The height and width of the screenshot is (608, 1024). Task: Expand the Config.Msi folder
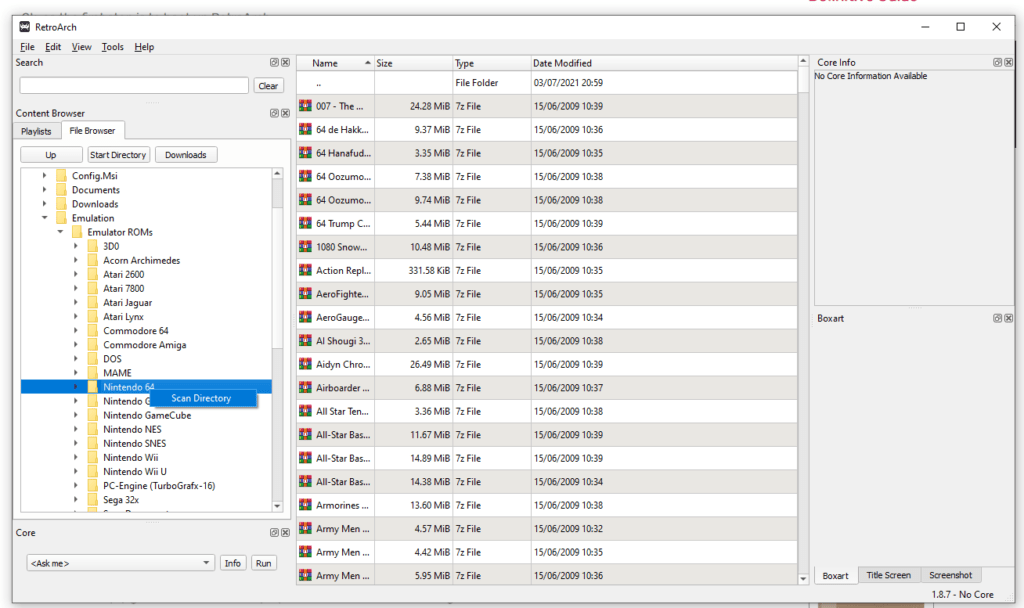point(44,176)
